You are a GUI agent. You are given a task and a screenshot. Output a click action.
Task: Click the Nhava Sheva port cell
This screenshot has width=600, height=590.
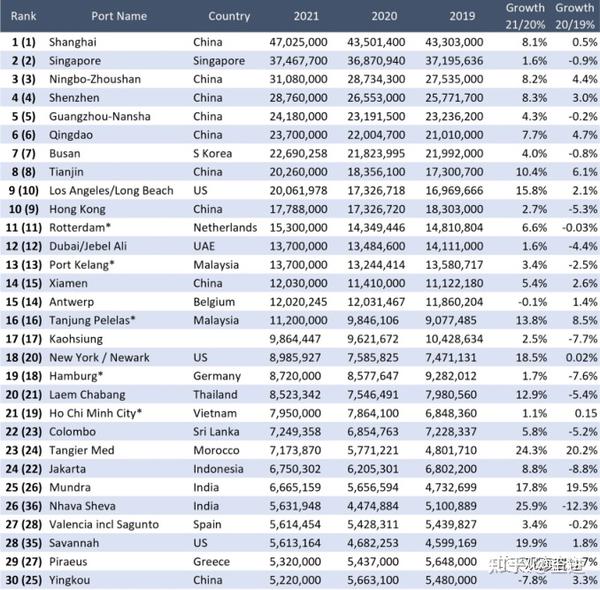(x=82, y=506)
